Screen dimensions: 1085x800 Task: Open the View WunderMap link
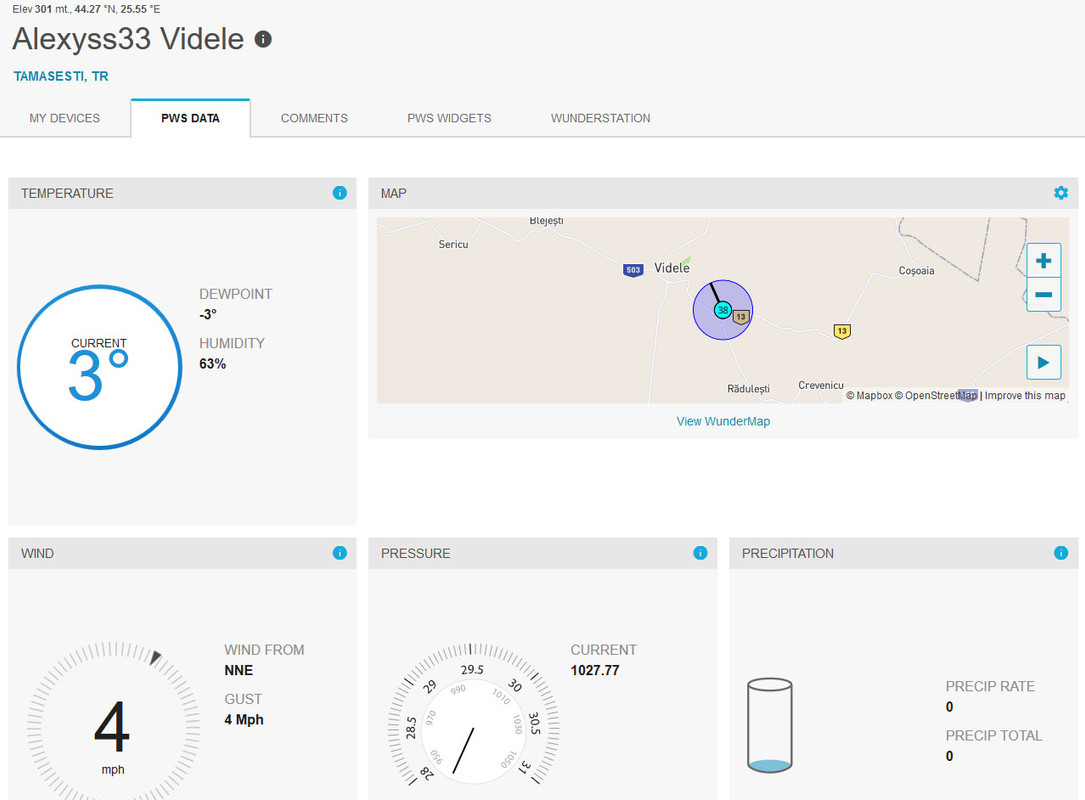pos(723,421)
